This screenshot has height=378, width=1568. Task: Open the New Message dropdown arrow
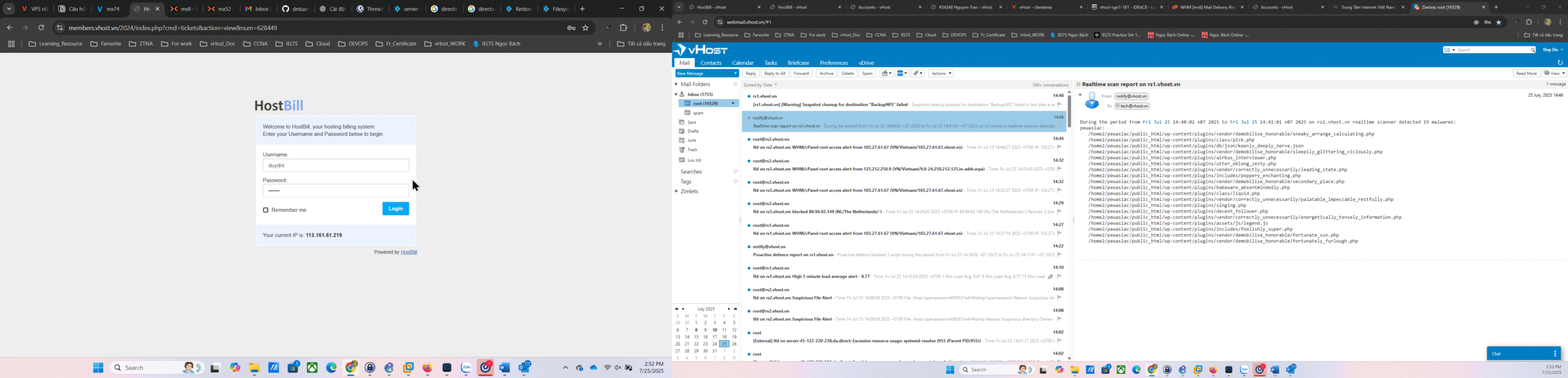click(x=735, y=74)
